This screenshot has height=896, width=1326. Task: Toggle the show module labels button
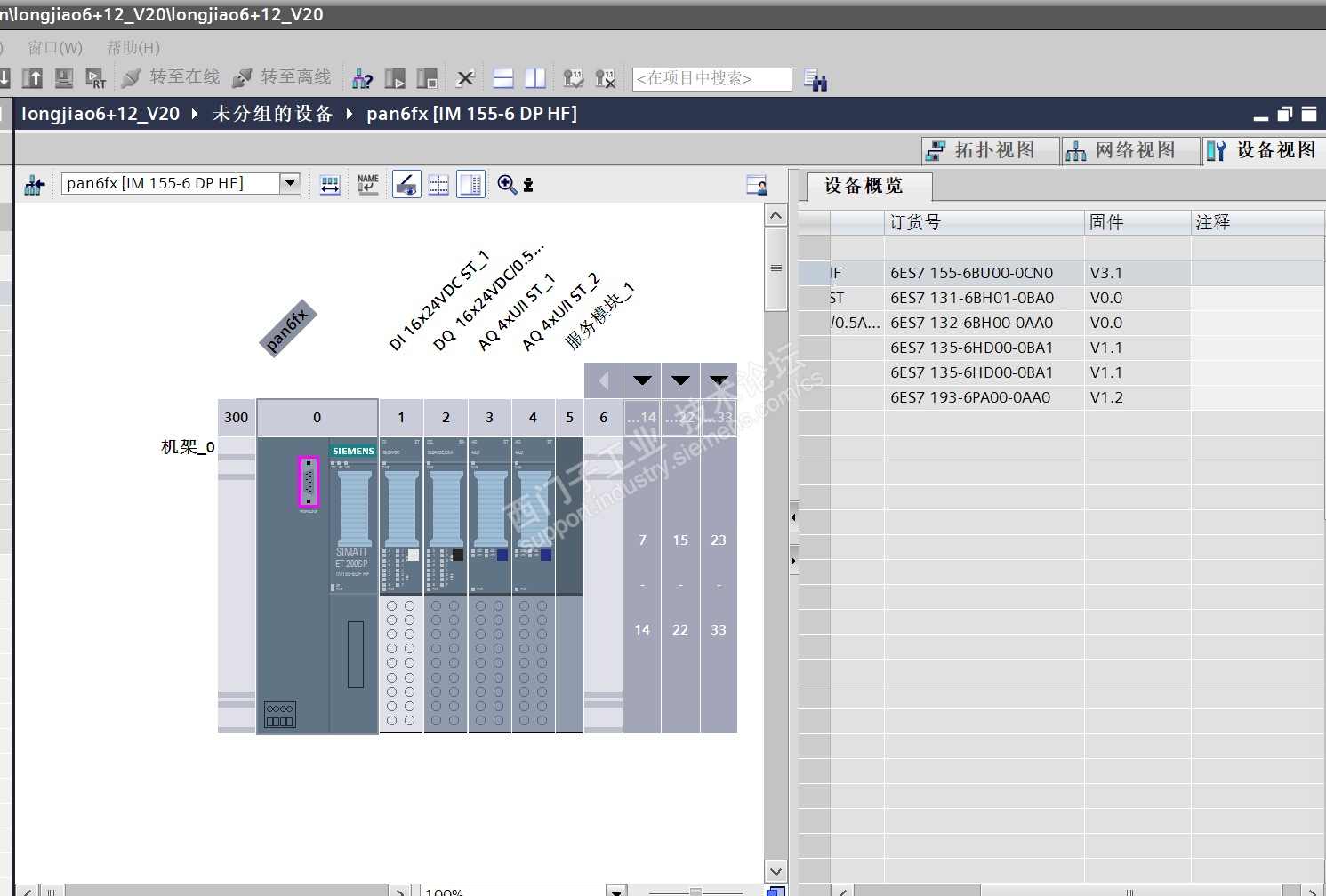click(x=406, y=184)
